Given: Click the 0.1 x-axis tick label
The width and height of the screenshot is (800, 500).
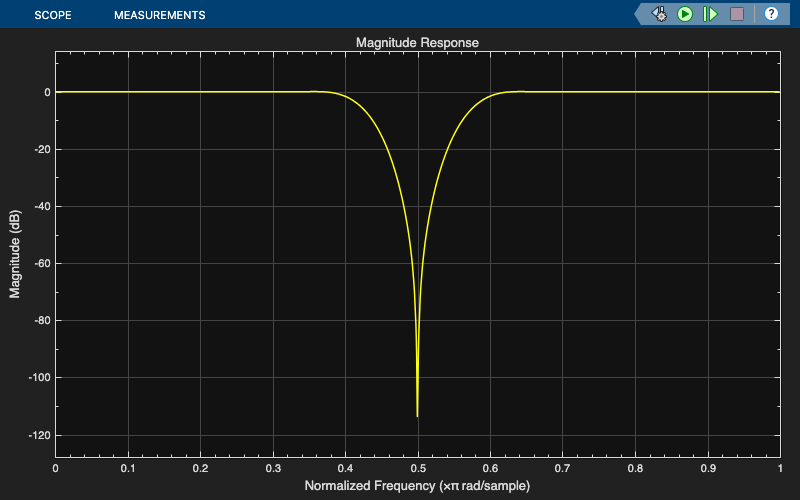Looking at the screenshot, I should [x=128, y=468].
